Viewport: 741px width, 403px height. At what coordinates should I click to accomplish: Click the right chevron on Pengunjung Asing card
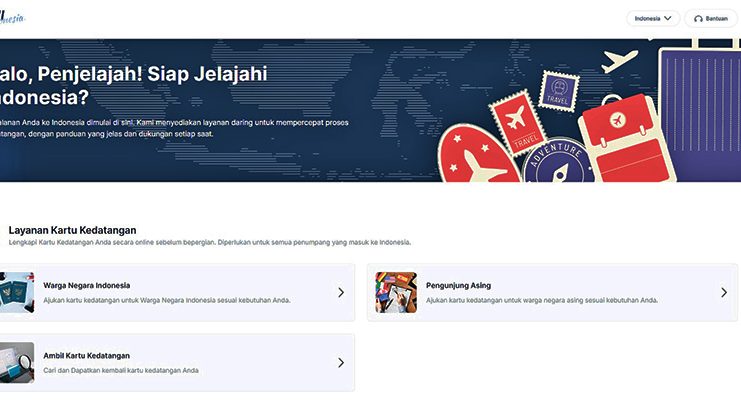(x=724, y=293)
